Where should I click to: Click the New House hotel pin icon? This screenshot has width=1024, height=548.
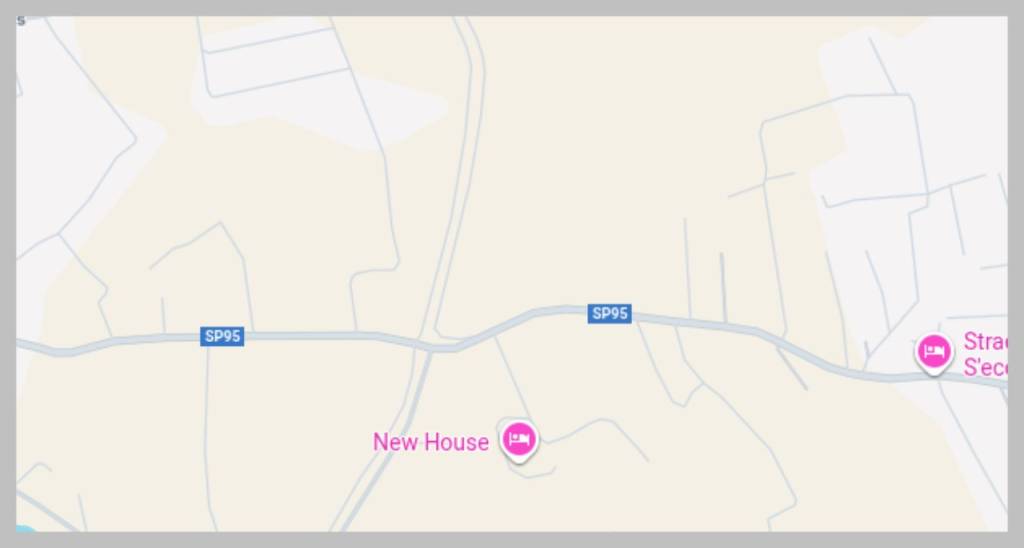click(519, 440)
